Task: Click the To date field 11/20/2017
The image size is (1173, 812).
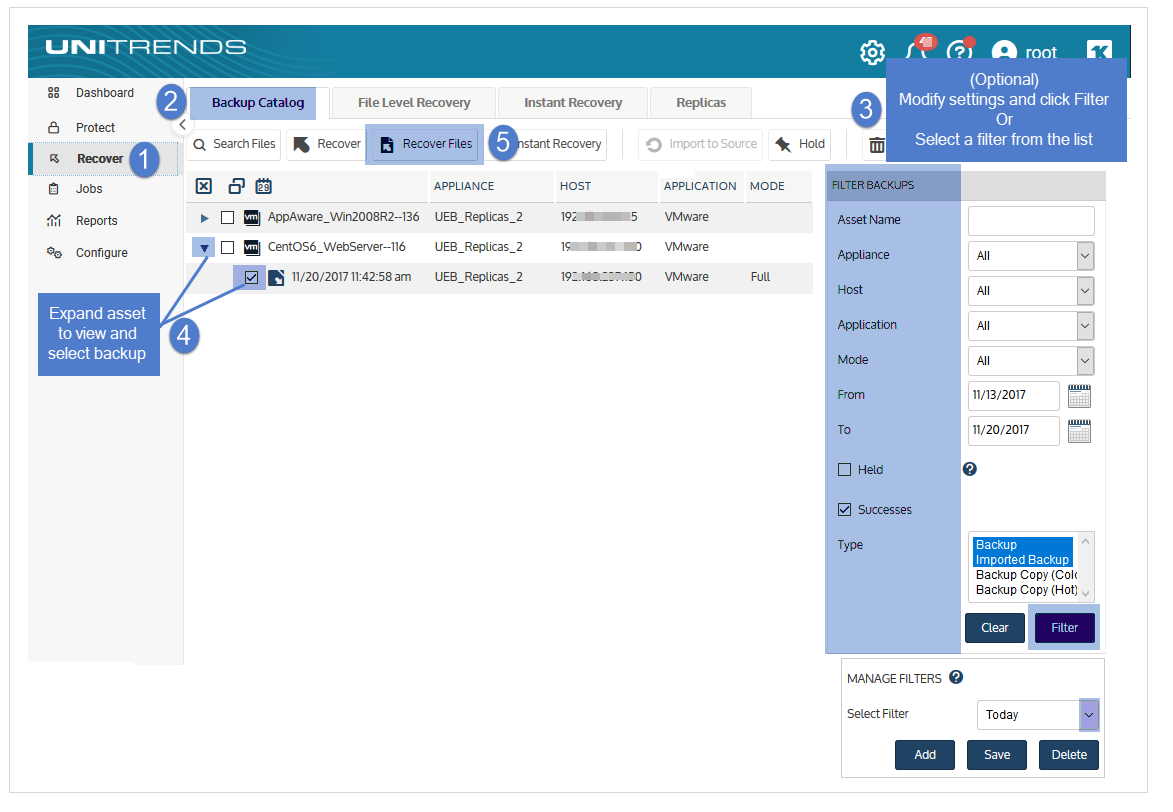Action: click(1014, 431)
